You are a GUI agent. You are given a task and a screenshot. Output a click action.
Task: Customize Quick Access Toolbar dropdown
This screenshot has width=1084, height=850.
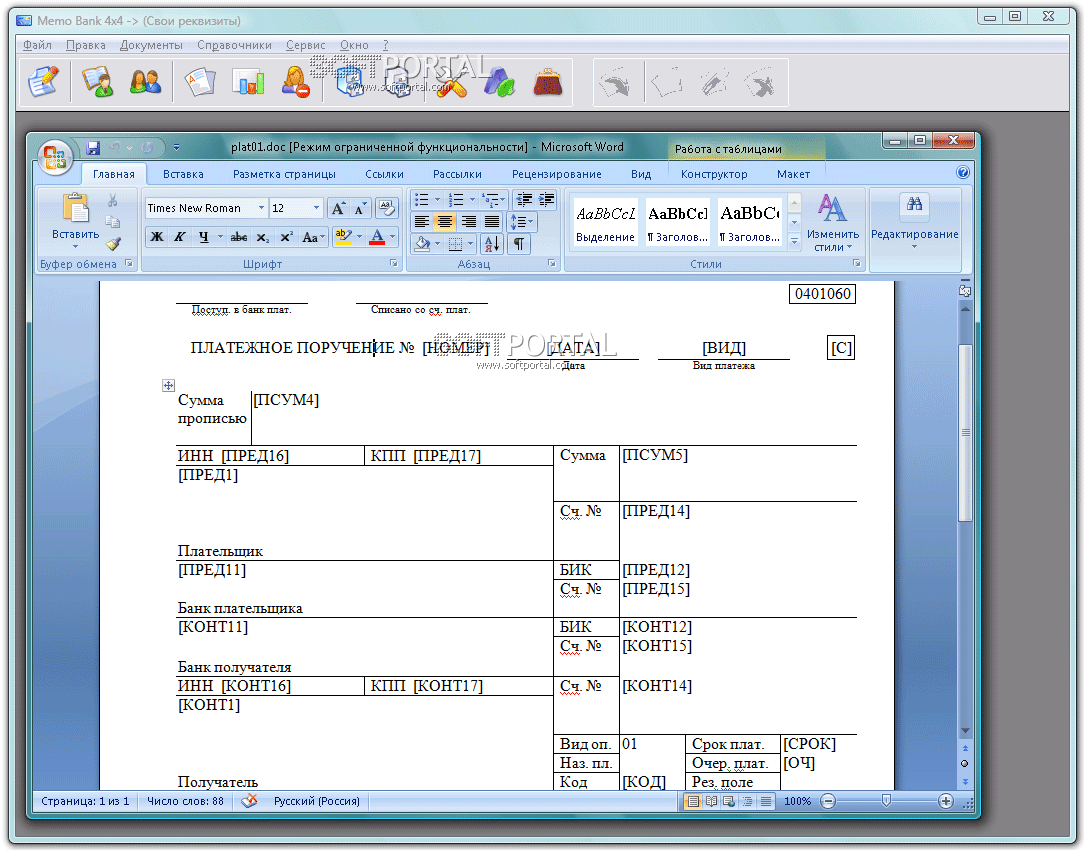pyautogui.click(x=176, y=147)
